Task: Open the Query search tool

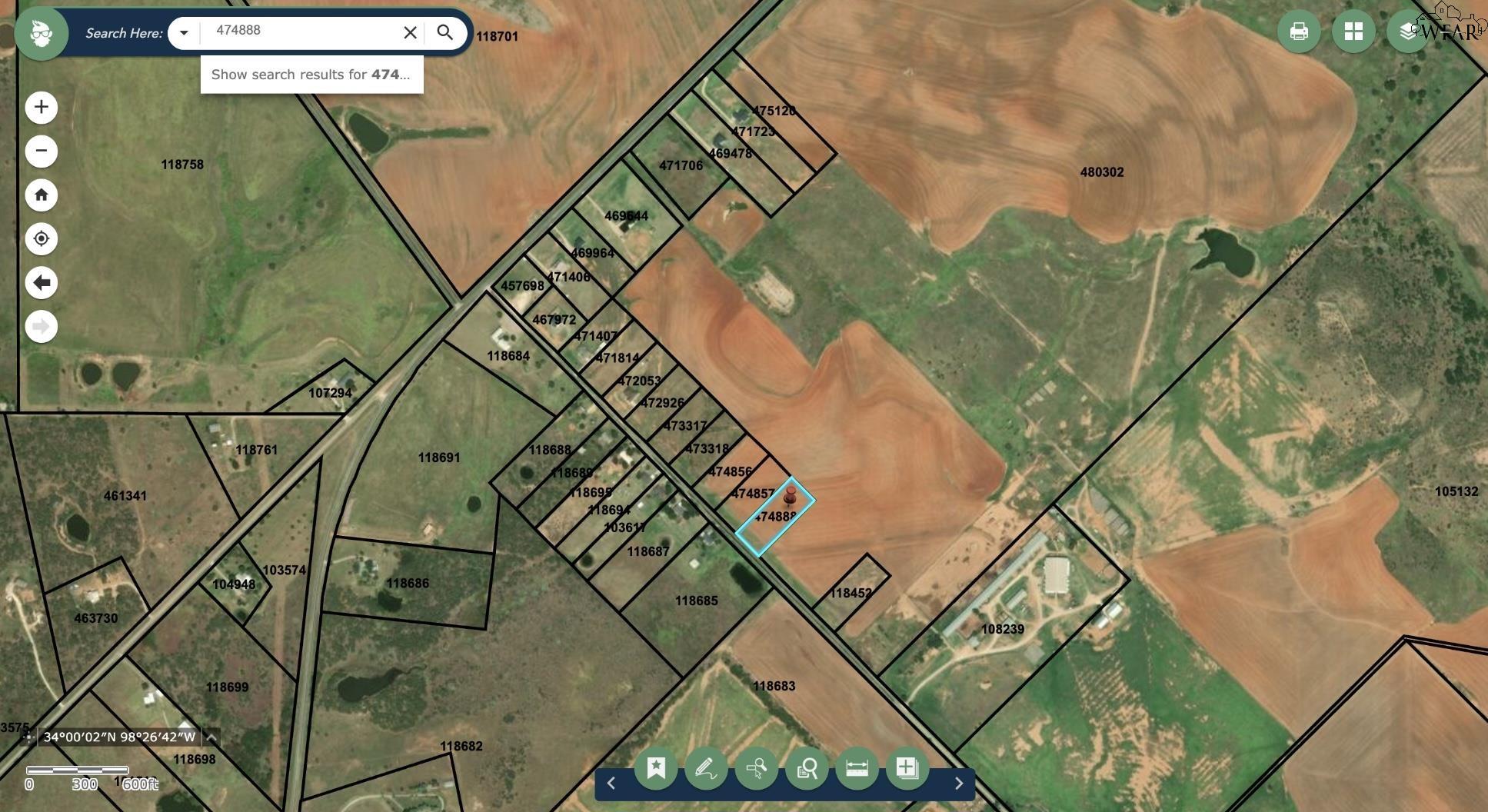Action: point(807,767)
